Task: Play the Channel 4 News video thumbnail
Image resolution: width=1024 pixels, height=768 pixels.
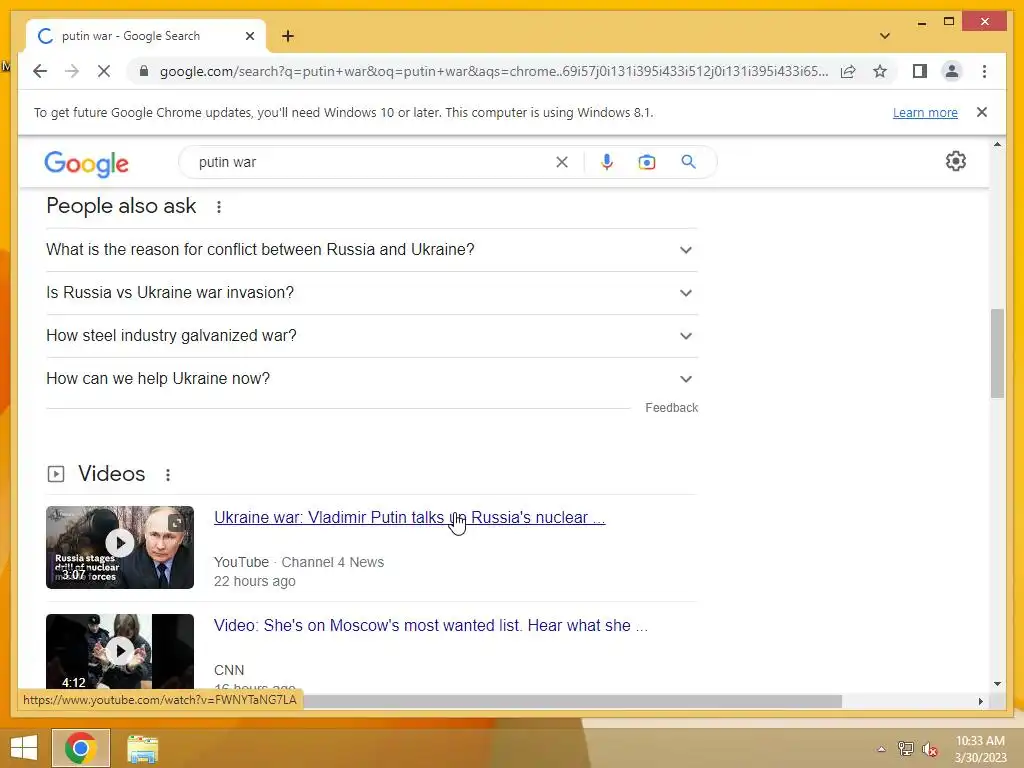Action: [x=120, y=547]
